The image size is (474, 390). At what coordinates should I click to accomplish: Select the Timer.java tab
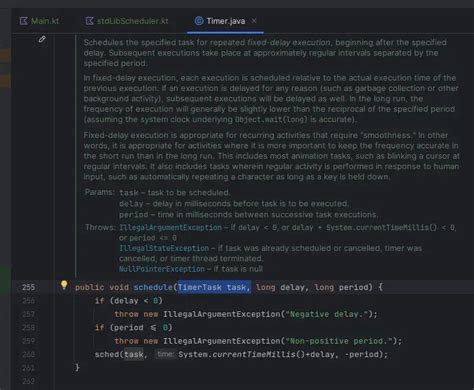point(225,21)
